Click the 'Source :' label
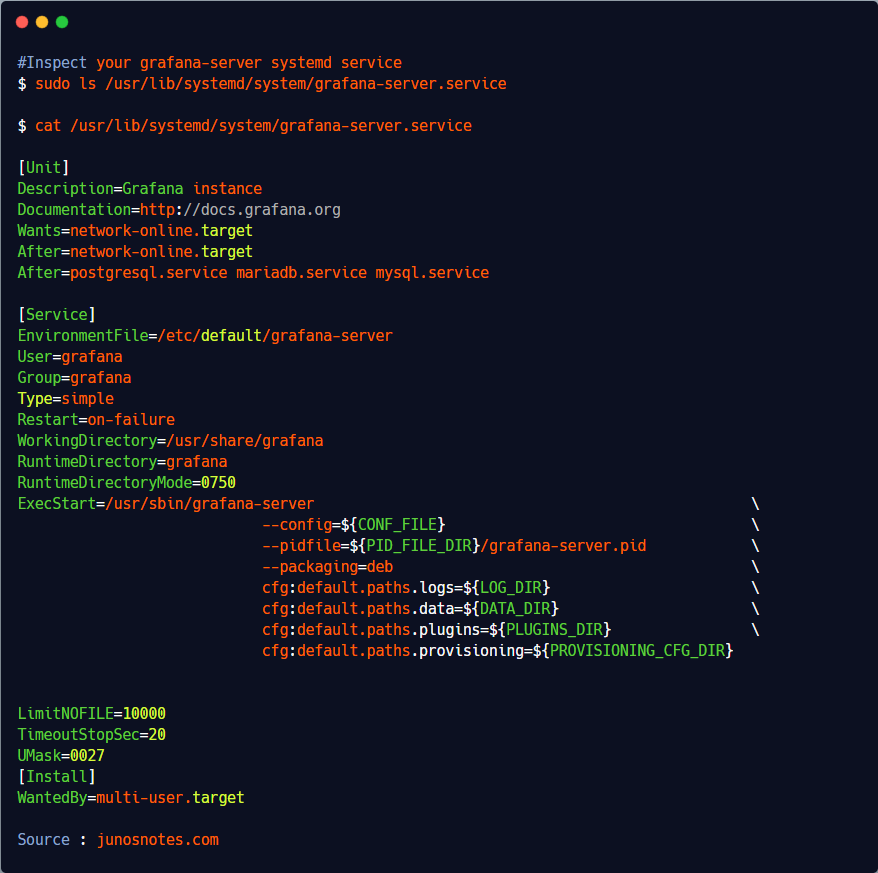The width and height of the screenshot is (878, 873). pos(52,840)
